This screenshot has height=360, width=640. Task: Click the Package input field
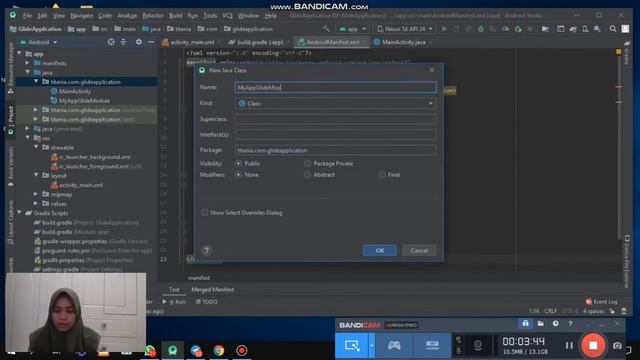click(335, 150)
